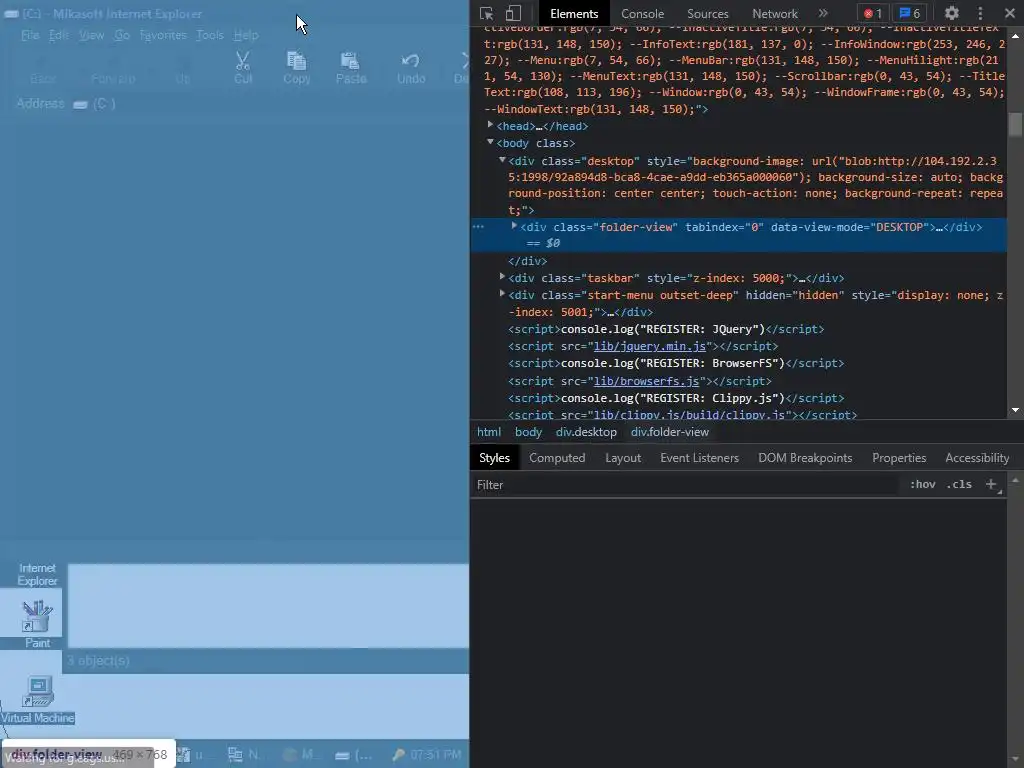Open the lib/jquery.min.js link
This screenshot has width=1024, height=768.
pyautogui.click(x=649, y=346)
